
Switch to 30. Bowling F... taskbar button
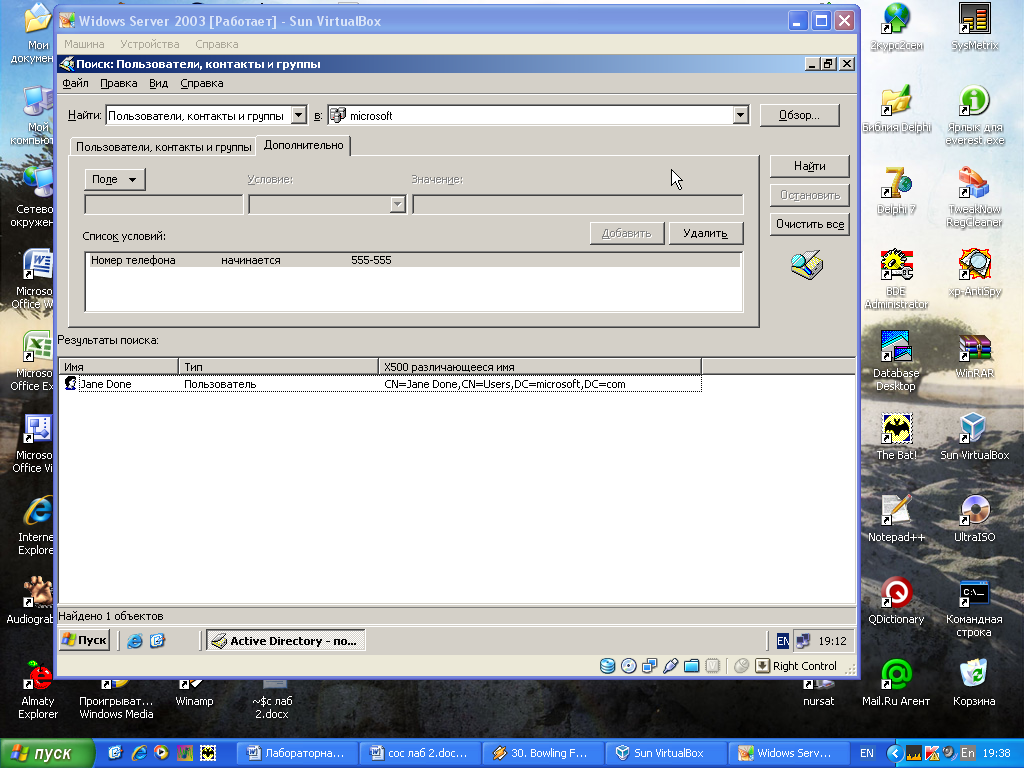click(x=543, y=753)
